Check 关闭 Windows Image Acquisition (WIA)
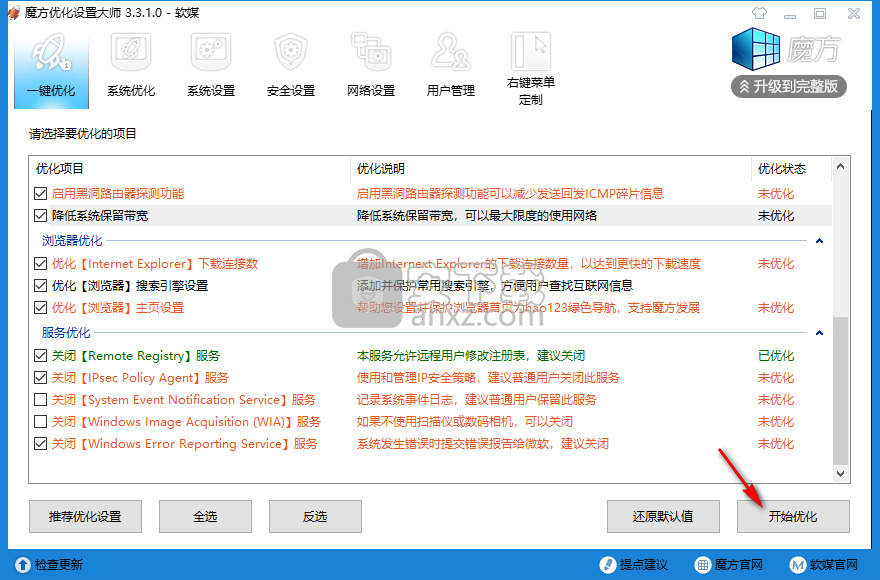The height and width of the screenshot is (580, 880). pos(40,422)
